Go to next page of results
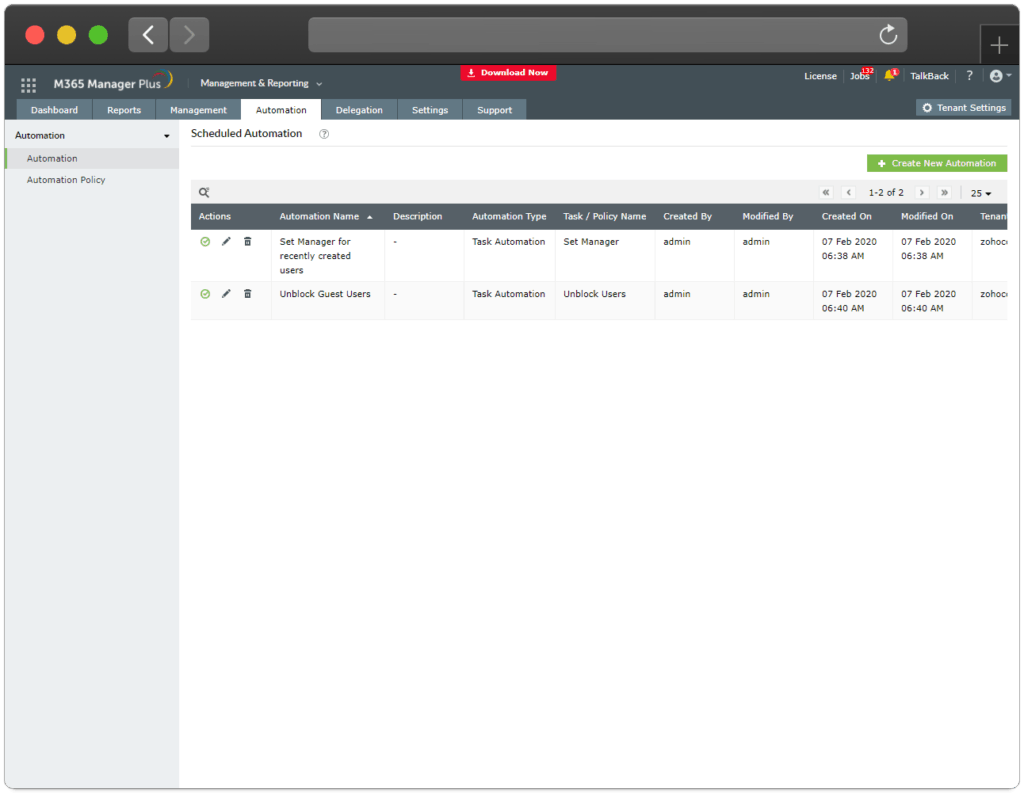 921,192
